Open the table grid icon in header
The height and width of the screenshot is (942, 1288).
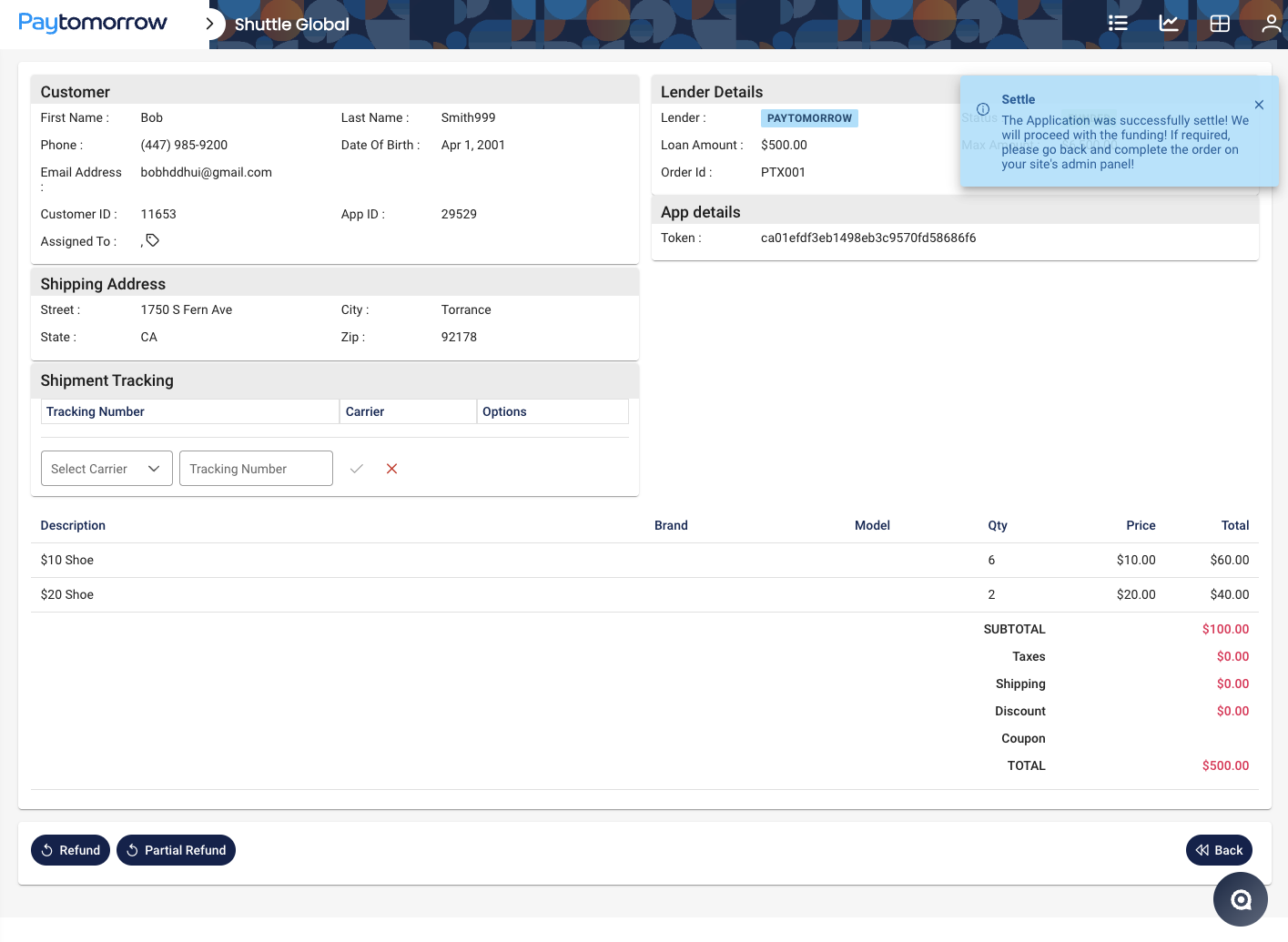click(1220, 24)
